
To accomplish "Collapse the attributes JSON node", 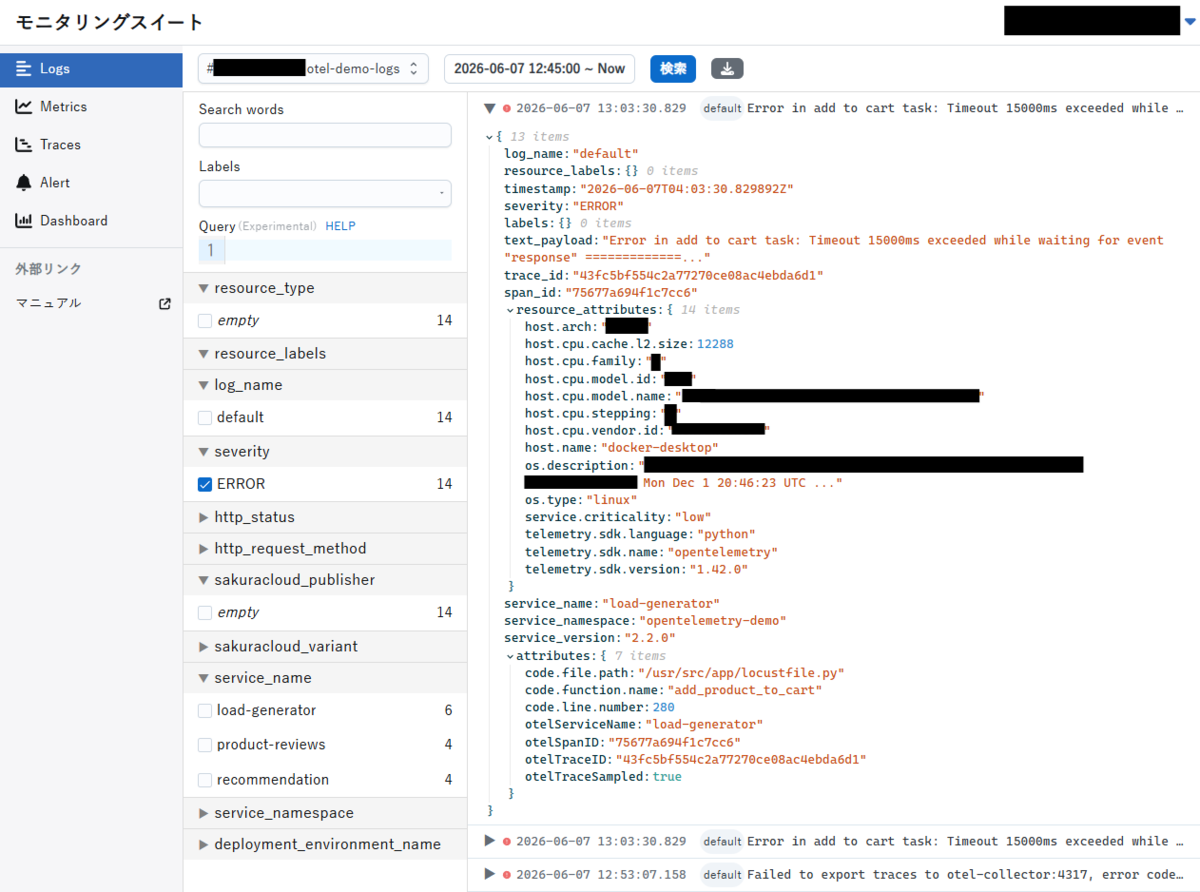I will 510,656.
